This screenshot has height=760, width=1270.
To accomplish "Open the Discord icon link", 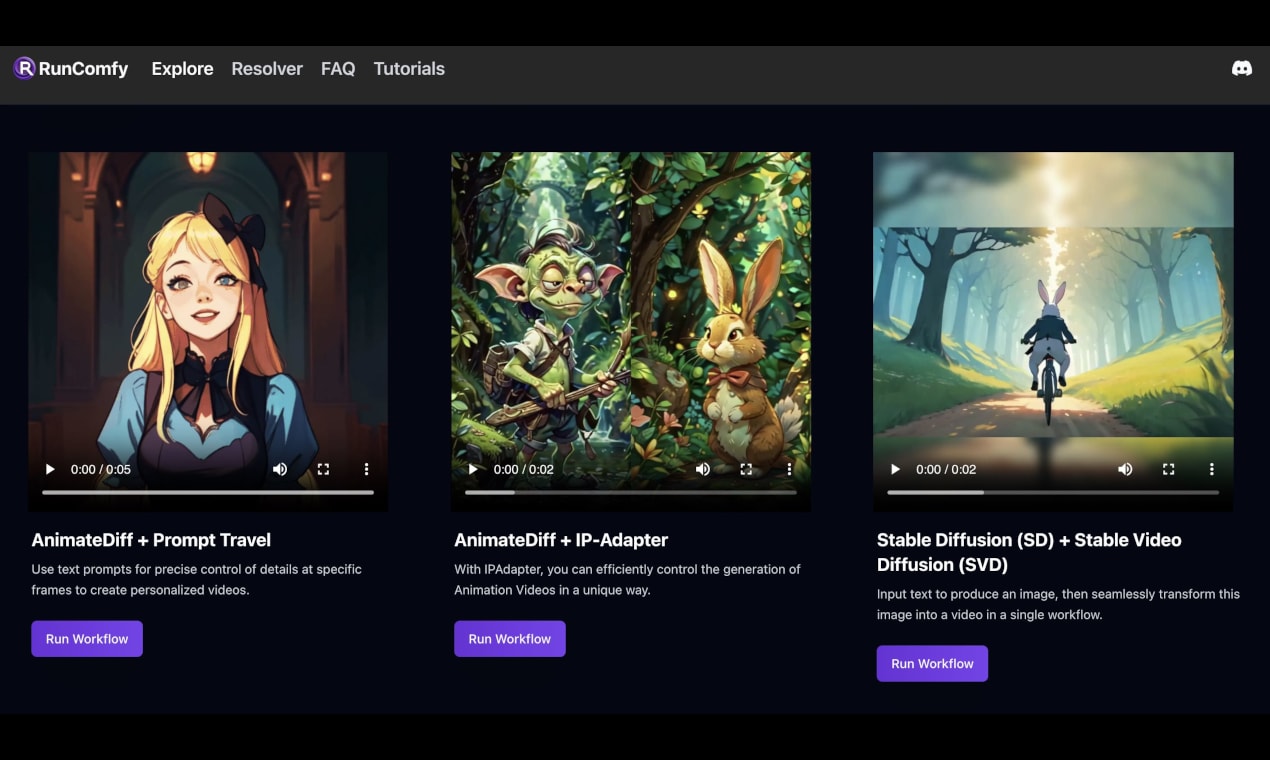I will (1242, 69).
